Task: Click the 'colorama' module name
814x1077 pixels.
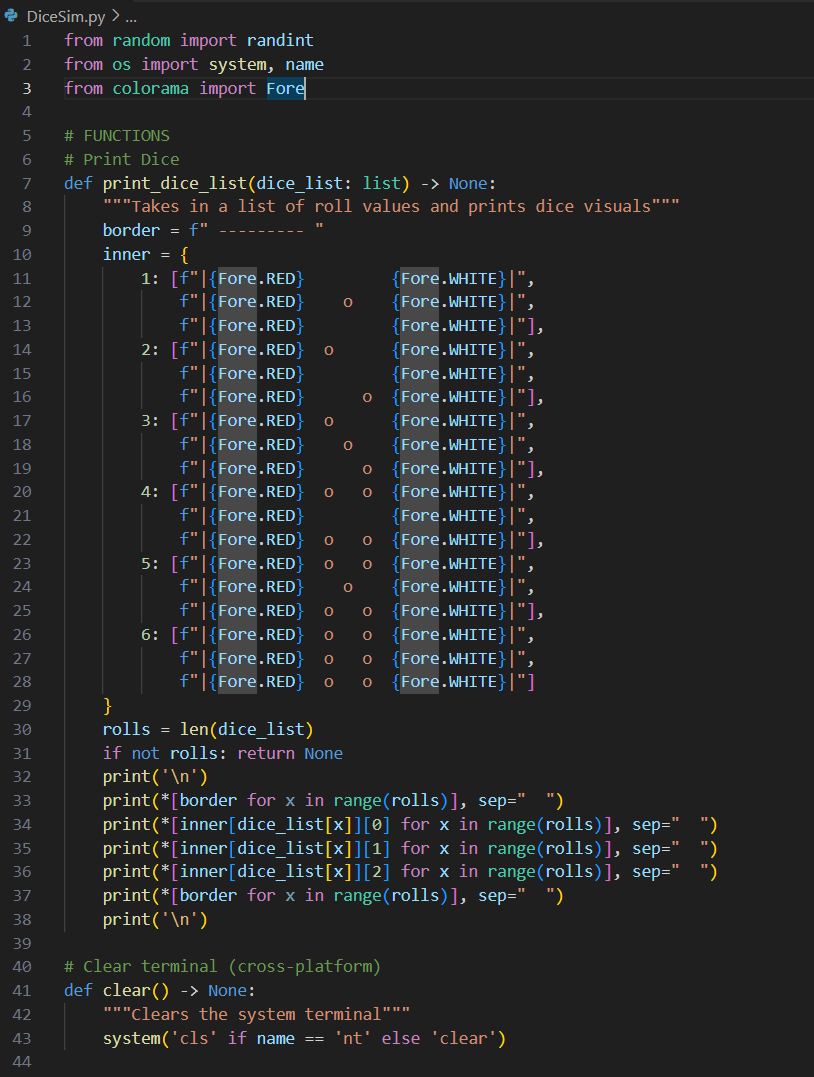Action: 150,89
